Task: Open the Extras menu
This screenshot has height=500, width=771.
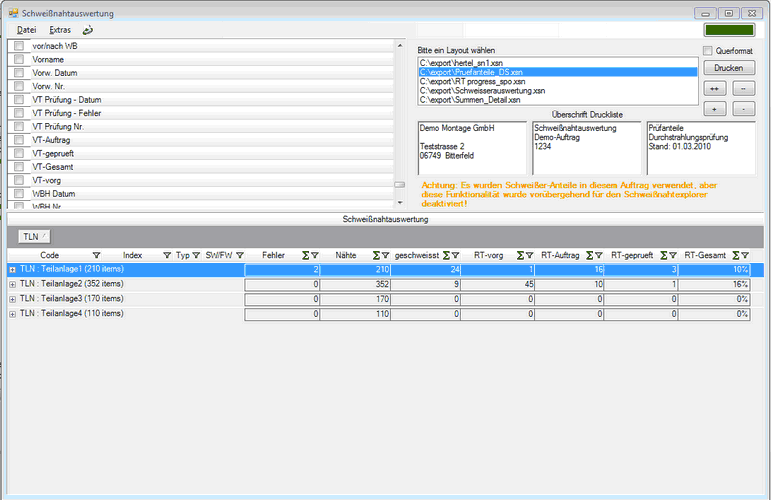Action: point(60,30)
